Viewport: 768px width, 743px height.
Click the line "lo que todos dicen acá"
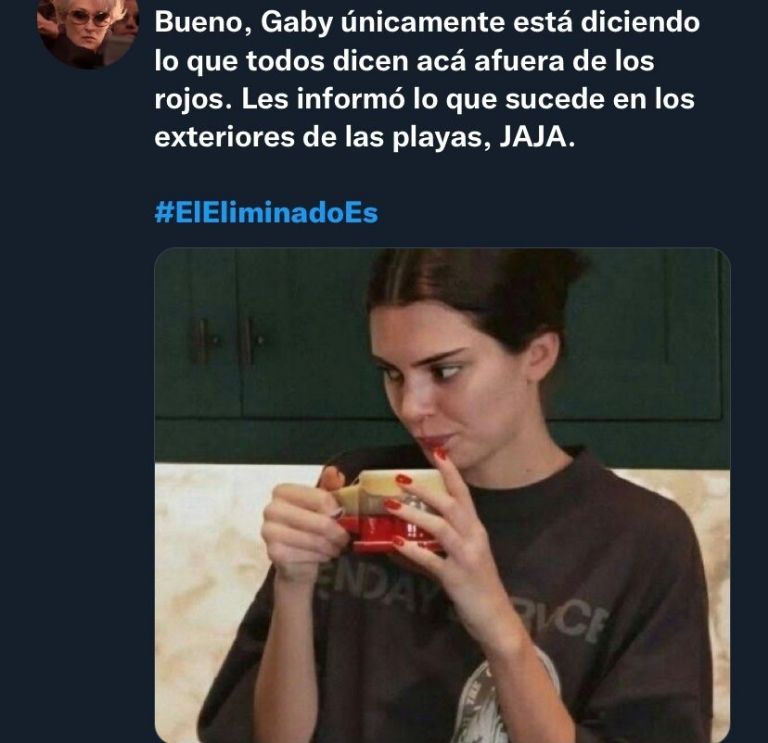tap(311, 62)
